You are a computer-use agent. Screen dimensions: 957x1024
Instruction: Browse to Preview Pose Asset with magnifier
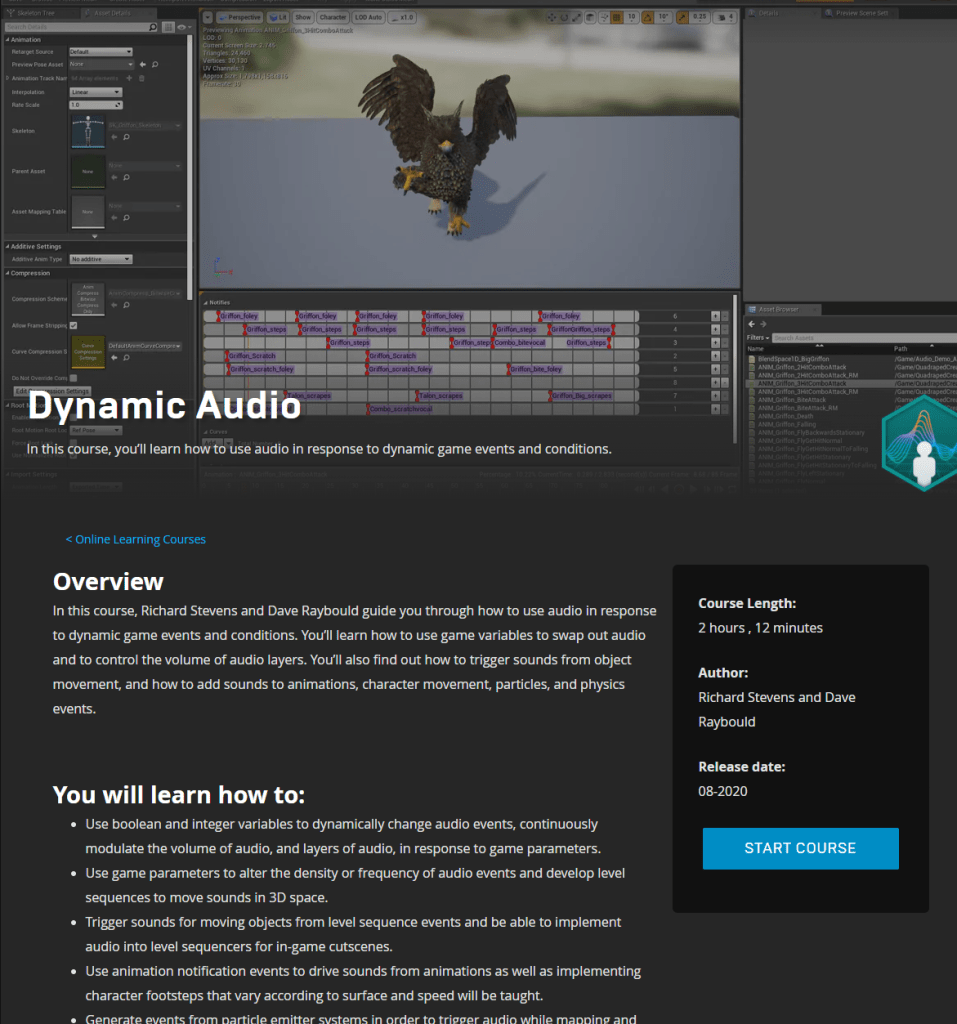pyautogui.click(x=155, y=64)
